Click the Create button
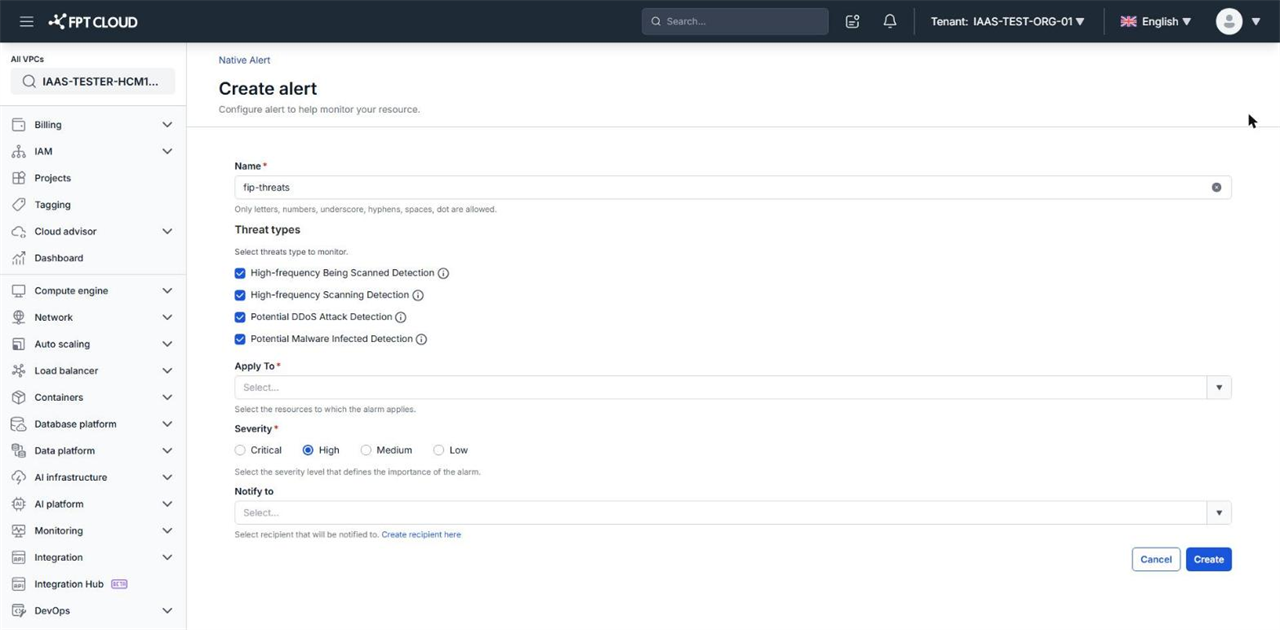Image resolution: width=1280 pixels, height=630 pixels. 1208,559
